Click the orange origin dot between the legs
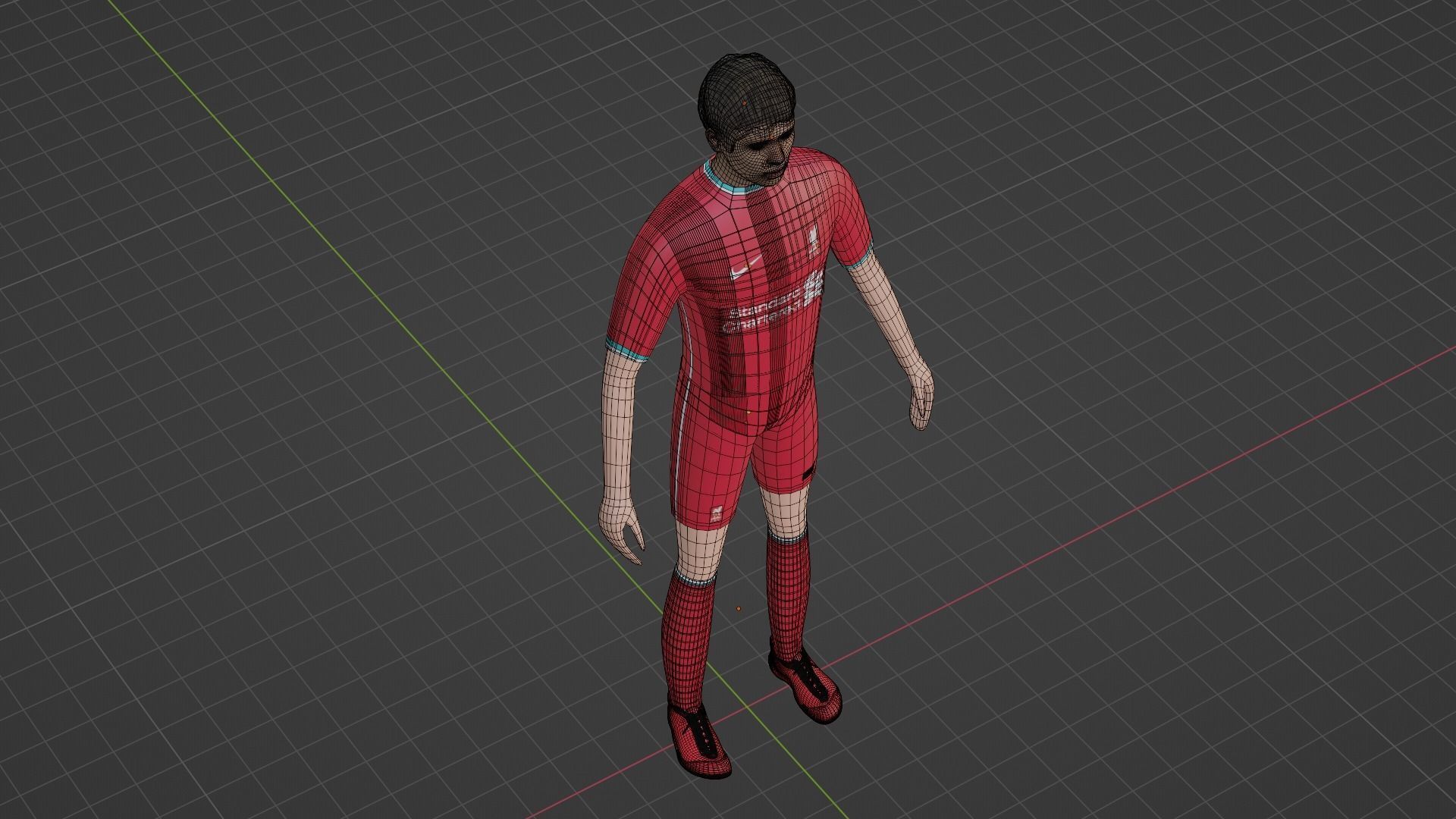 739,608
